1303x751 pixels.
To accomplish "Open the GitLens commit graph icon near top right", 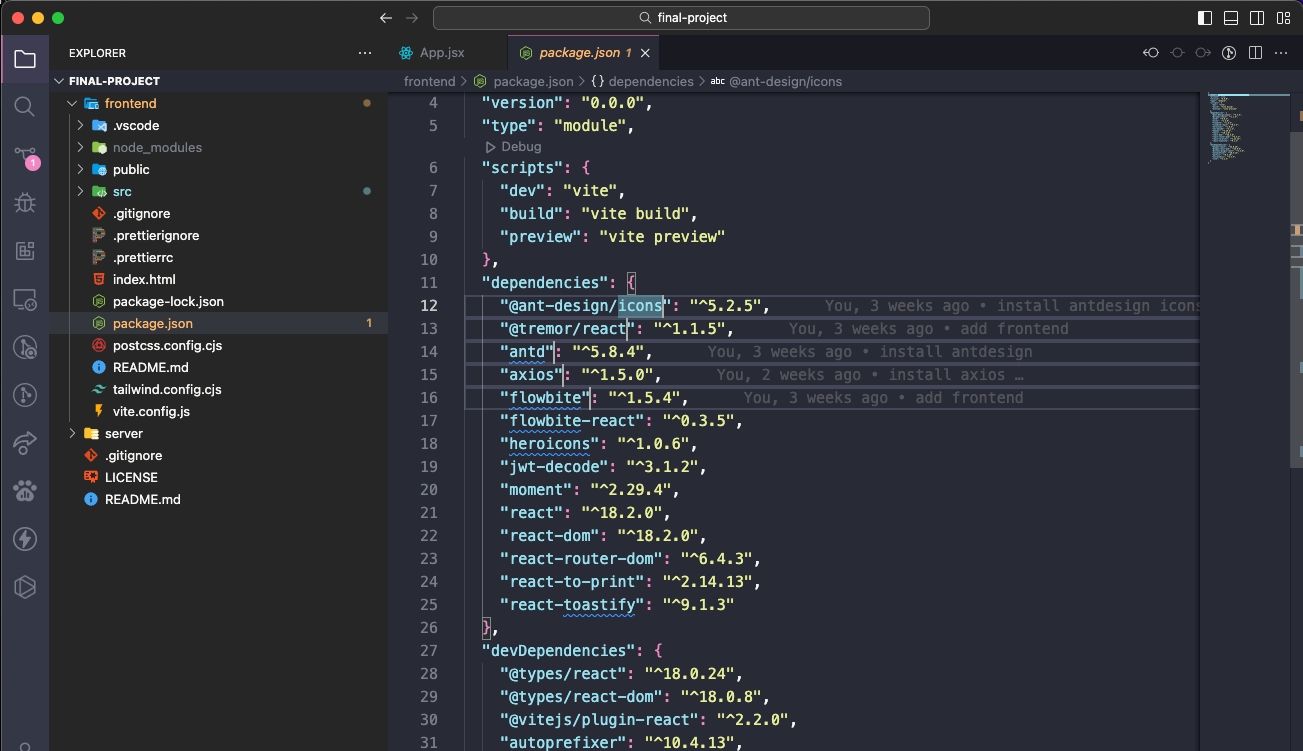I will [x=1228, y=52].
